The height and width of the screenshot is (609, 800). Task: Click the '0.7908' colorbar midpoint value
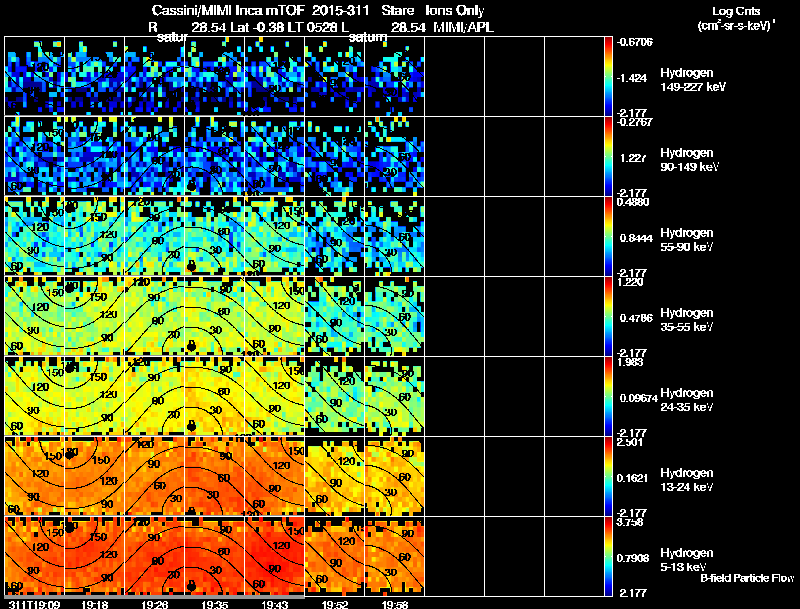[x=634, y=559]
